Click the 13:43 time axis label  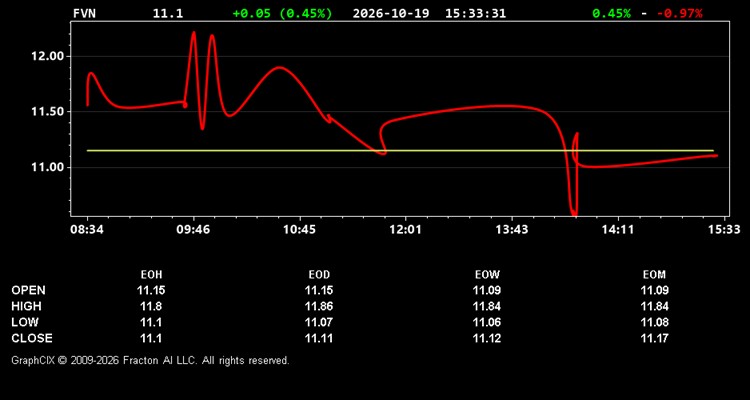coord(512,230)
